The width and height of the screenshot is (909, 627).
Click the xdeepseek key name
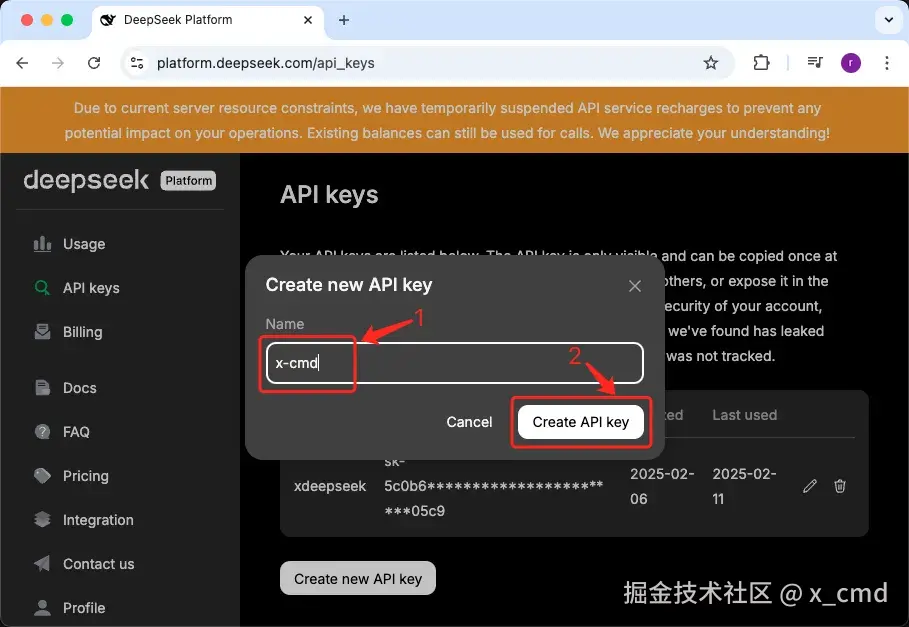[x=330, y=486]
